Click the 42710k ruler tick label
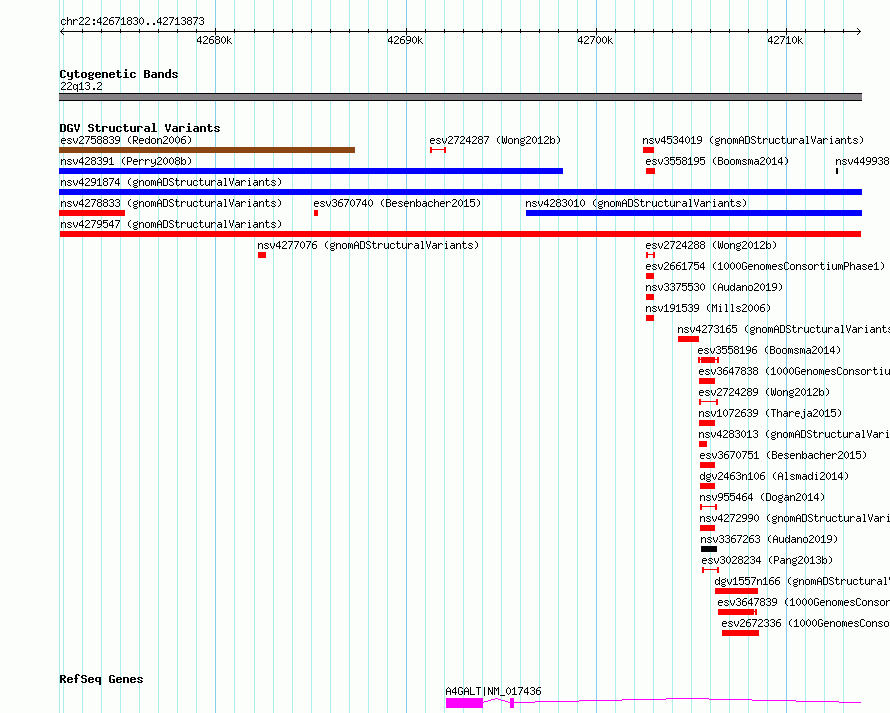The height and width of the screenshot is (713, 890). point(785,40)
